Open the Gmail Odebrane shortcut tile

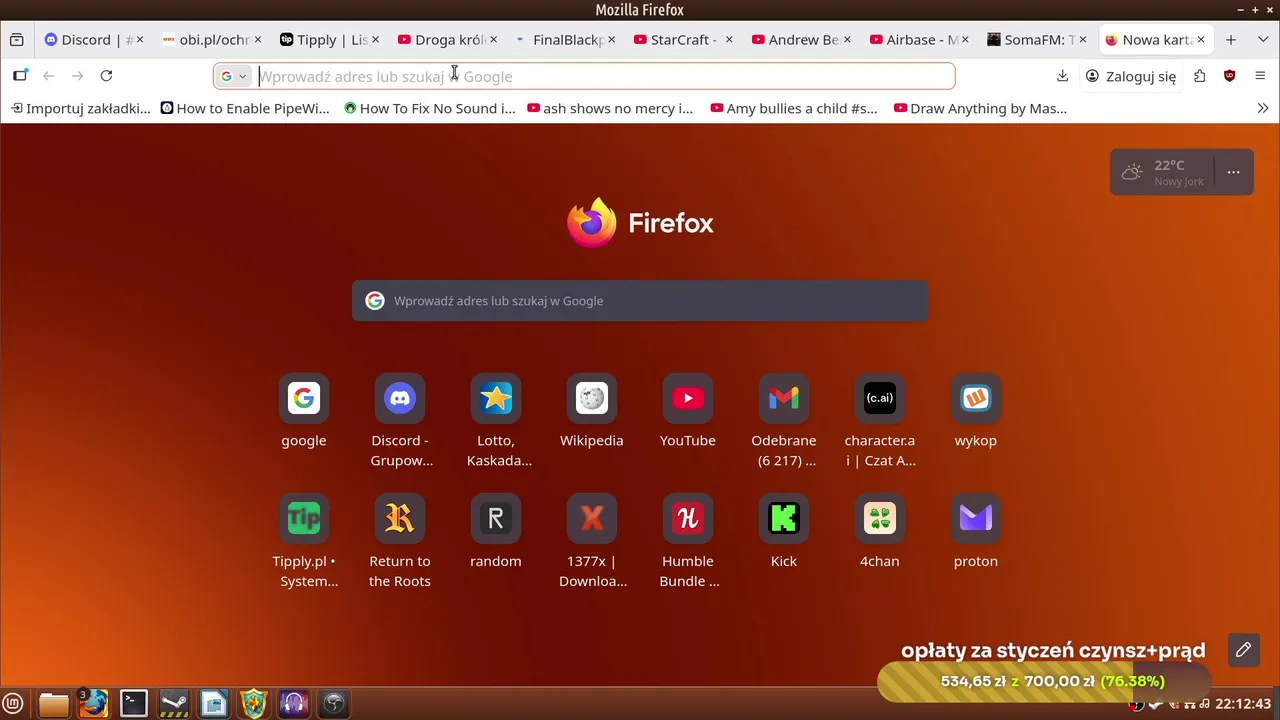tap(784, 398)
